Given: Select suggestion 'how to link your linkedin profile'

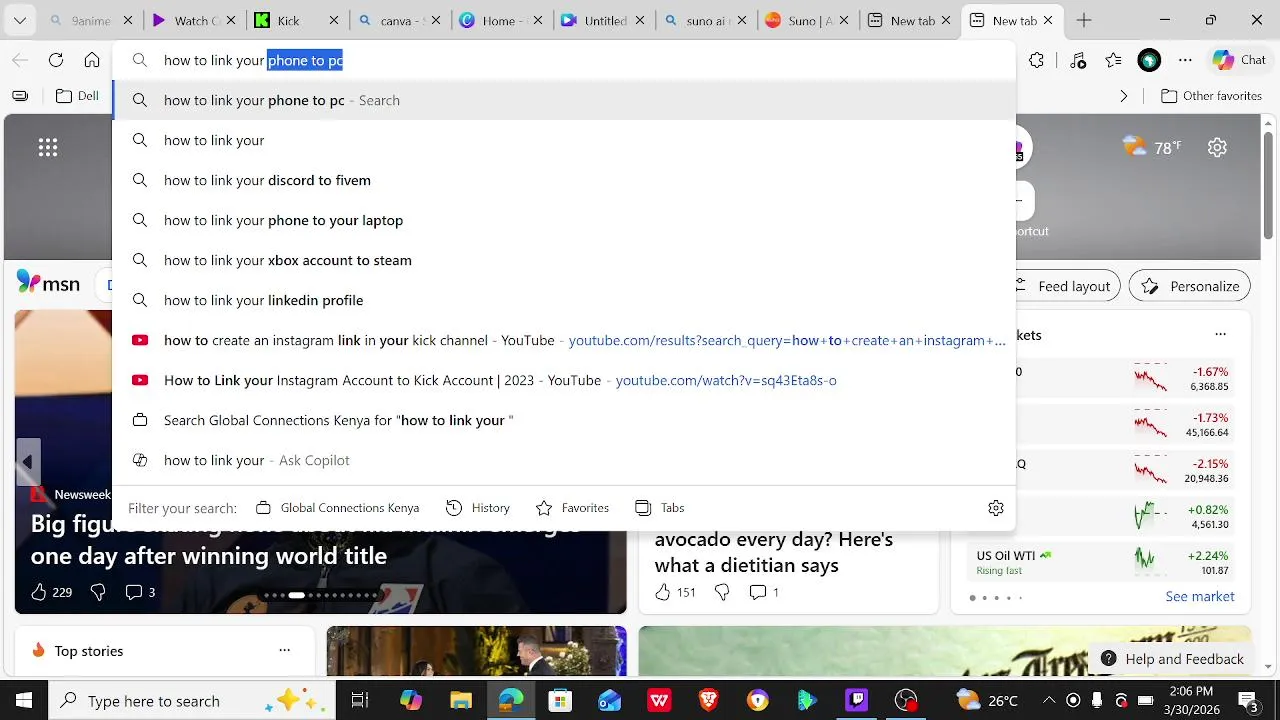Looking at the screenshot, I should pyautogui.click(x=564, y=300).
